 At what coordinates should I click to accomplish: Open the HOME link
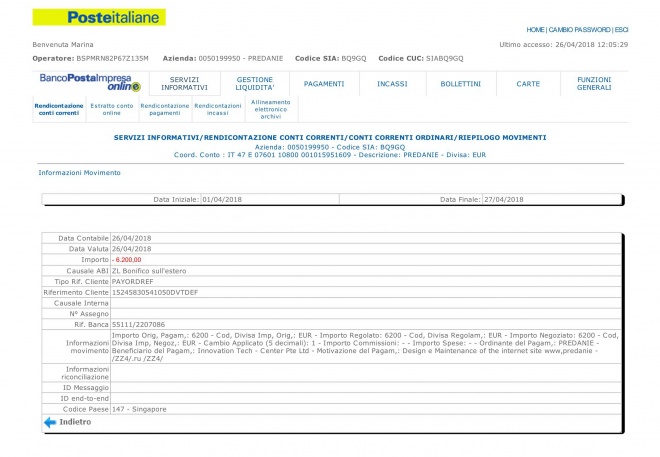536,30
